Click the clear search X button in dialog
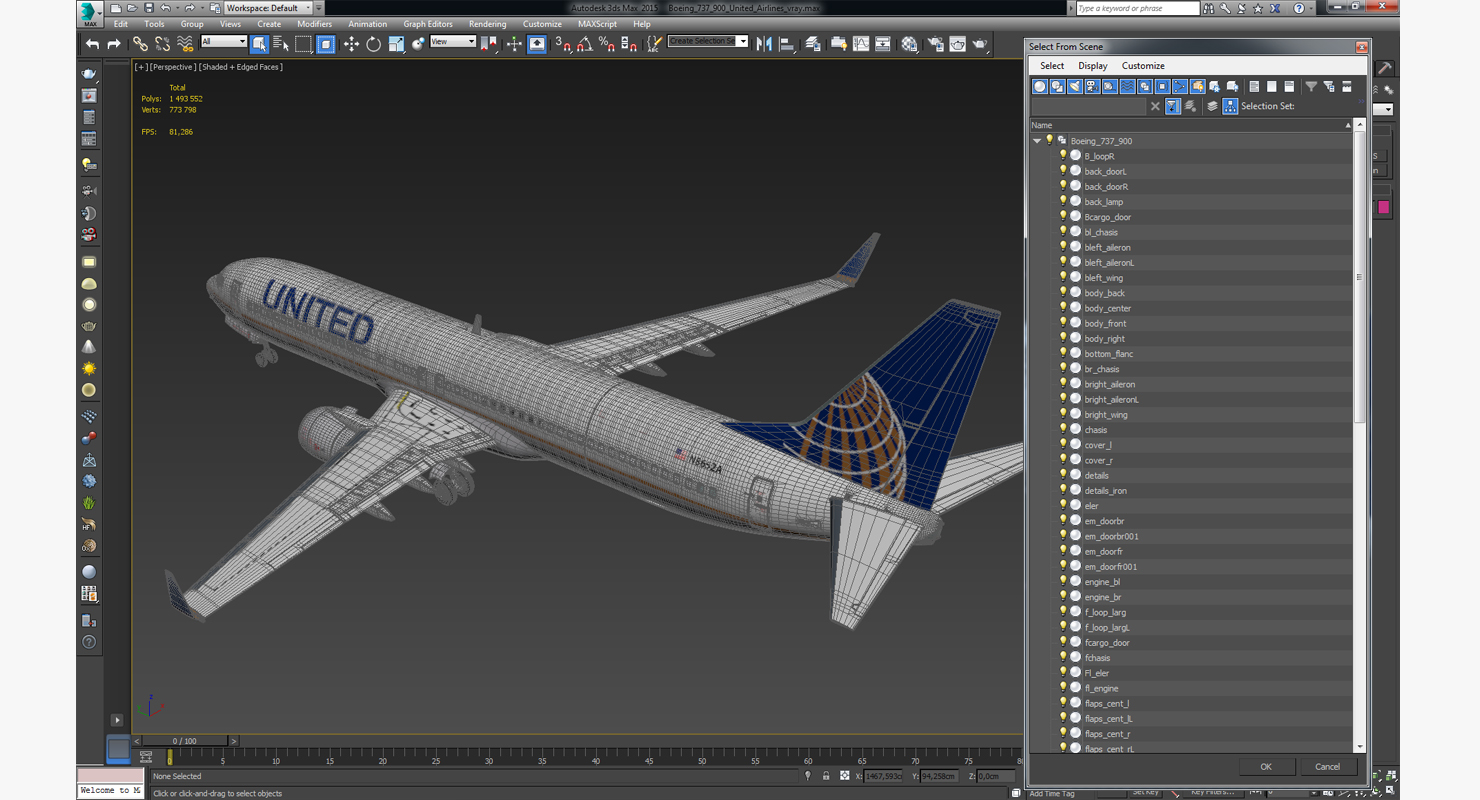Screen dimensions: 1480x800 [1155, 106]
